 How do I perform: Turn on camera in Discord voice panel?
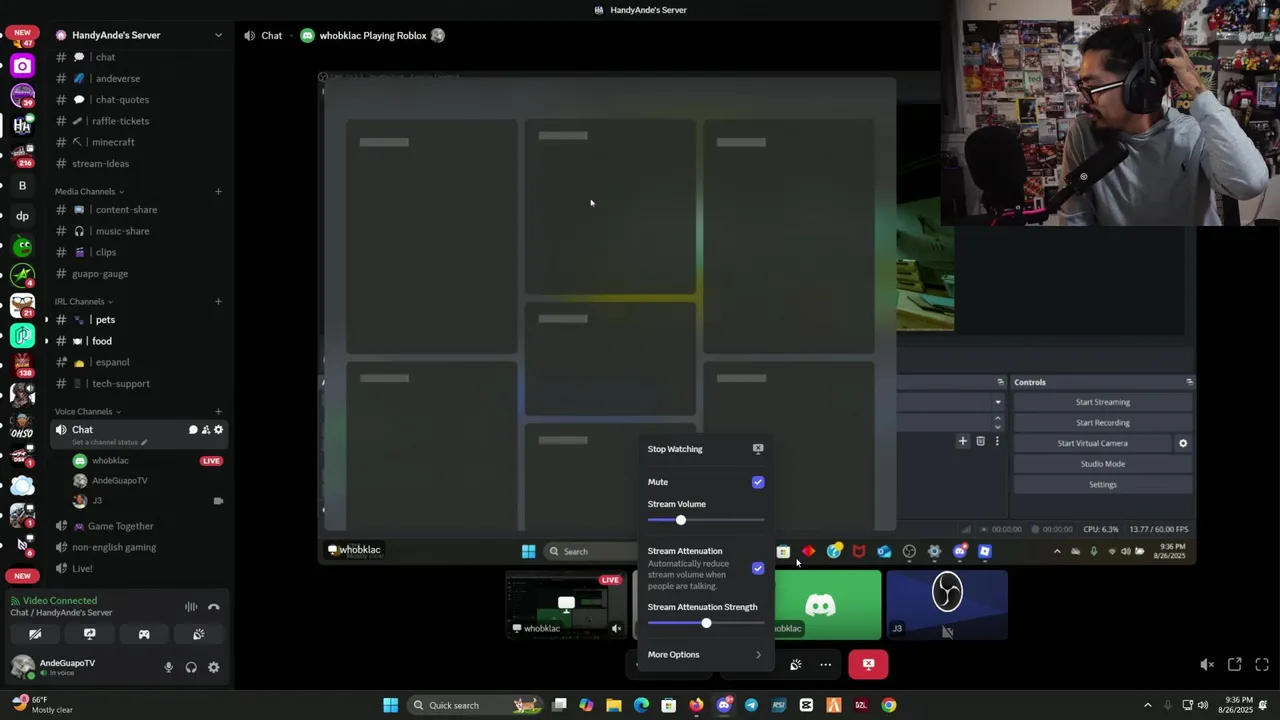click(35, 634)
